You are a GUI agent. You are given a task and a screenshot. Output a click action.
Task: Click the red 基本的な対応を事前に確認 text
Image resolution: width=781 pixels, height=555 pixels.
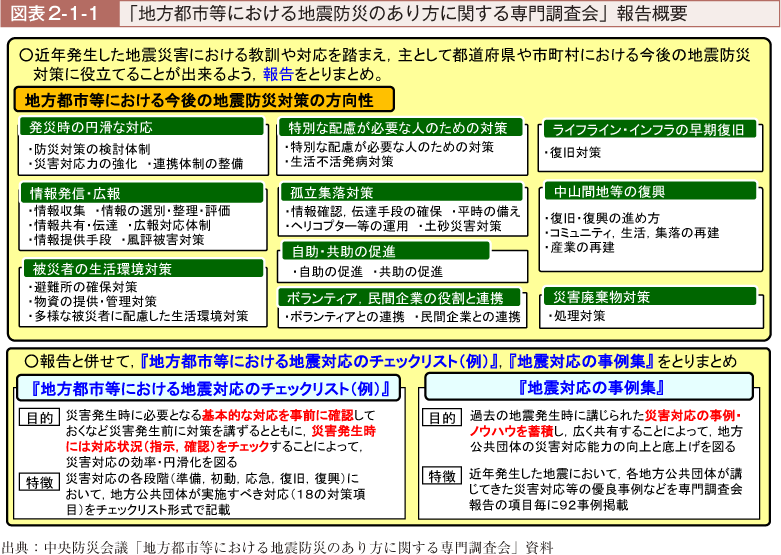coord(277,415)
